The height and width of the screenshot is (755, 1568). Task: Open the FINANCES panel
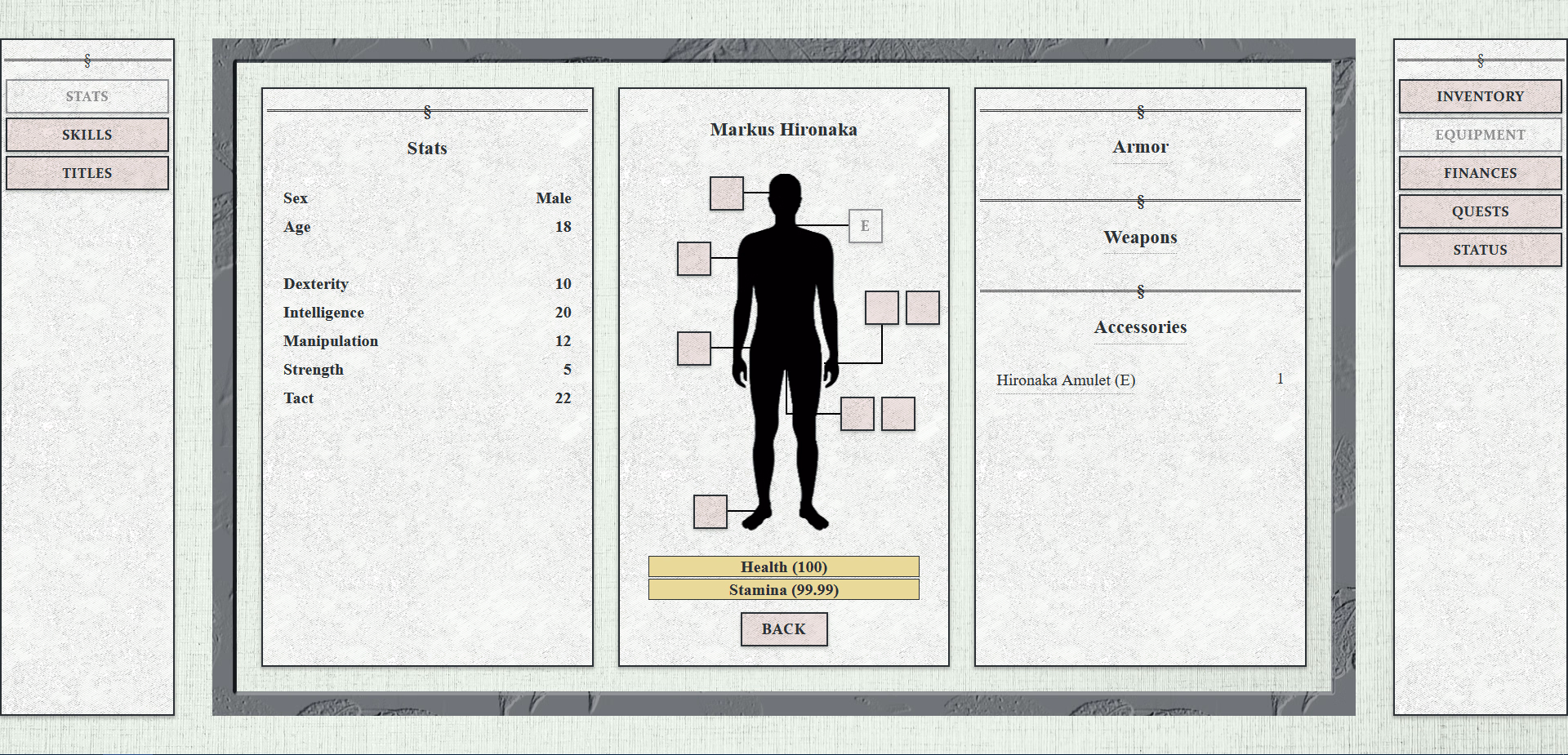1479,172
